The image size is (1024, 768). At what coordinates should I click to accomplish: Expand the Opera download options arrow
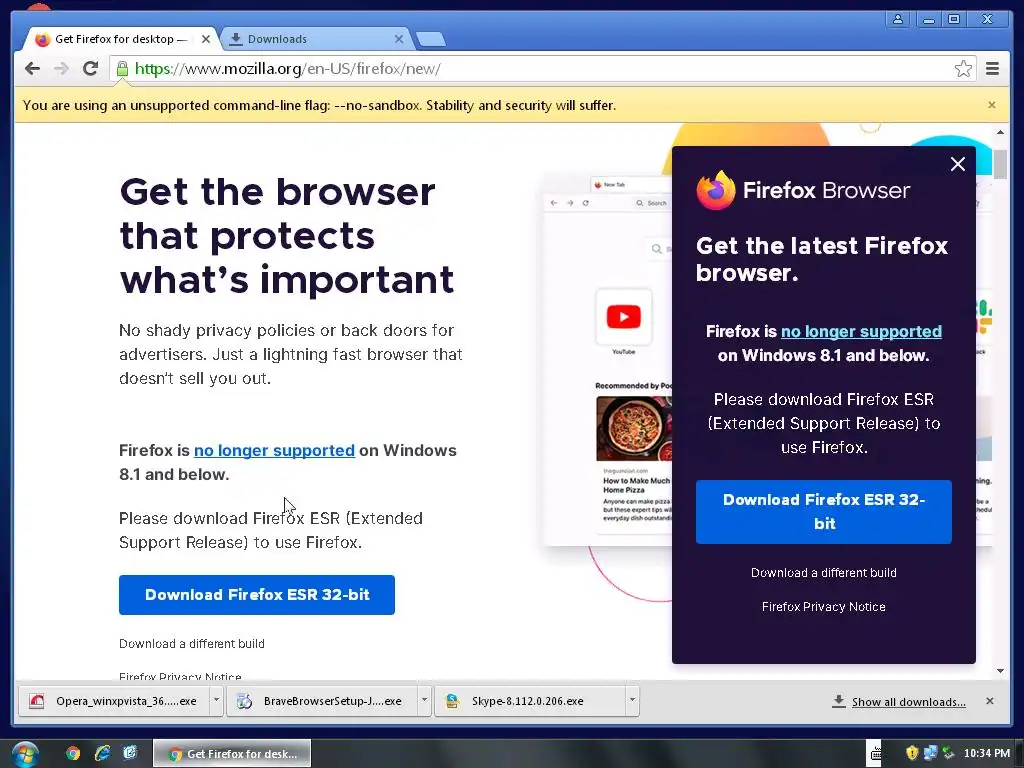pos(216,701)
